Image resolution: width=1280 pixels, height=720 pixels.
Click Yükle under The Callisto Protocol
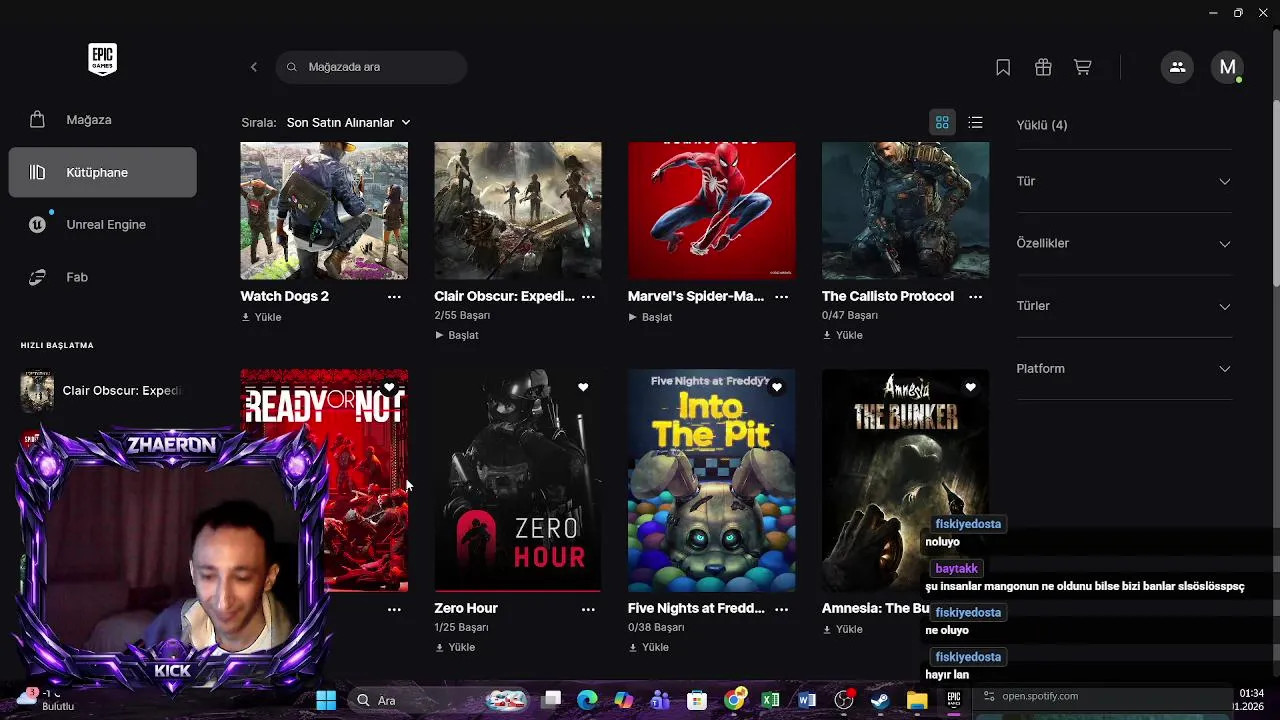point(842,335)
